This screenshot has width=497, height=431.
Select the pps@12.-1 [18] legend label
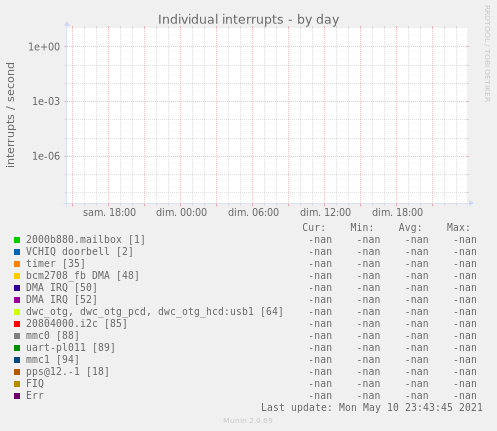pyautogui.click(x=68, y=372)
